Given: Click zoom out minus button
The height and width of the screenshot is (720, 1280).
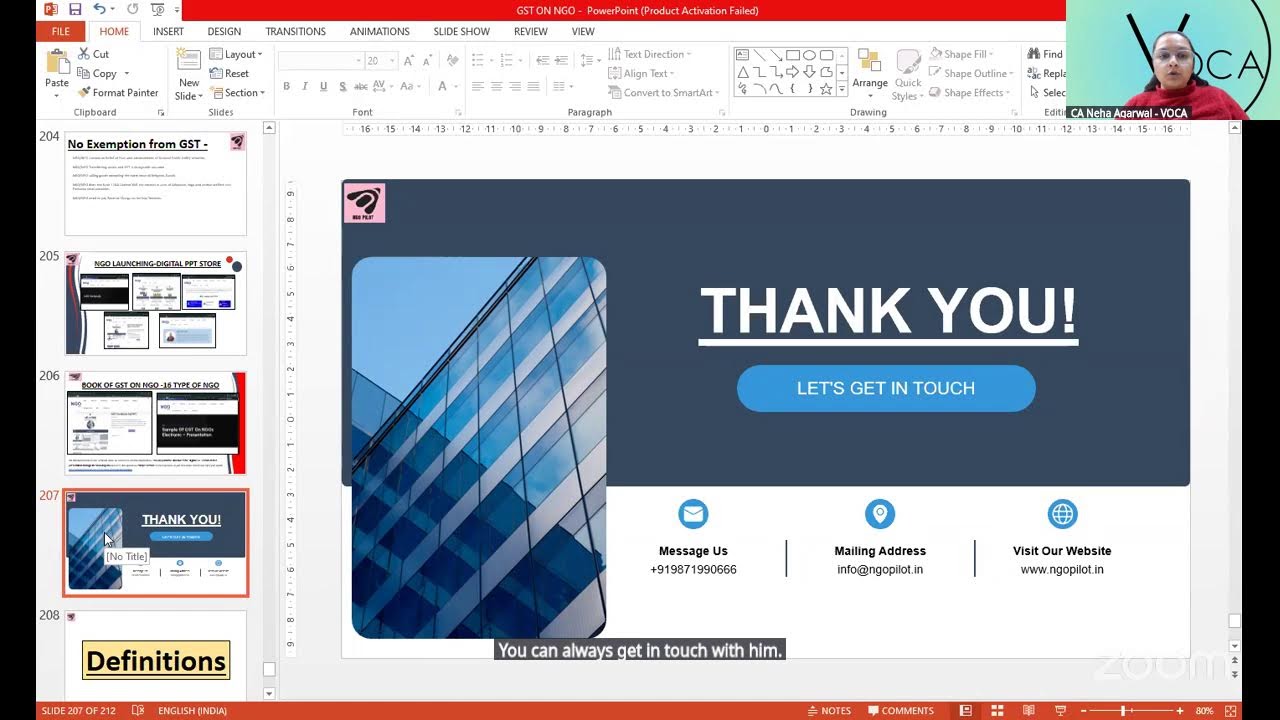Looking at the screenshot, I should coord(1083,711).
